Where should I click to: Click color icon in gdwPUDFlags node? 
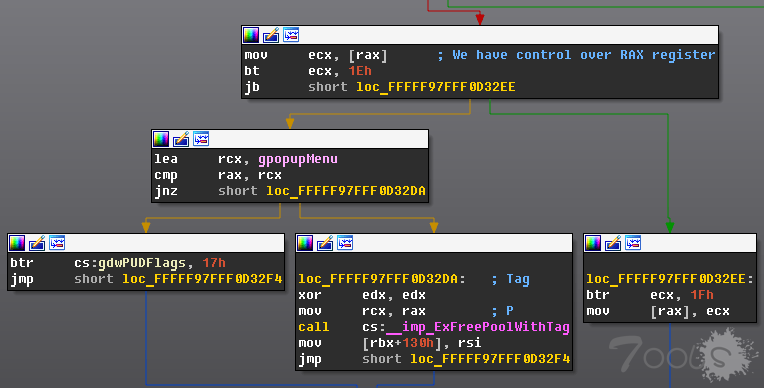coord(17,243)
